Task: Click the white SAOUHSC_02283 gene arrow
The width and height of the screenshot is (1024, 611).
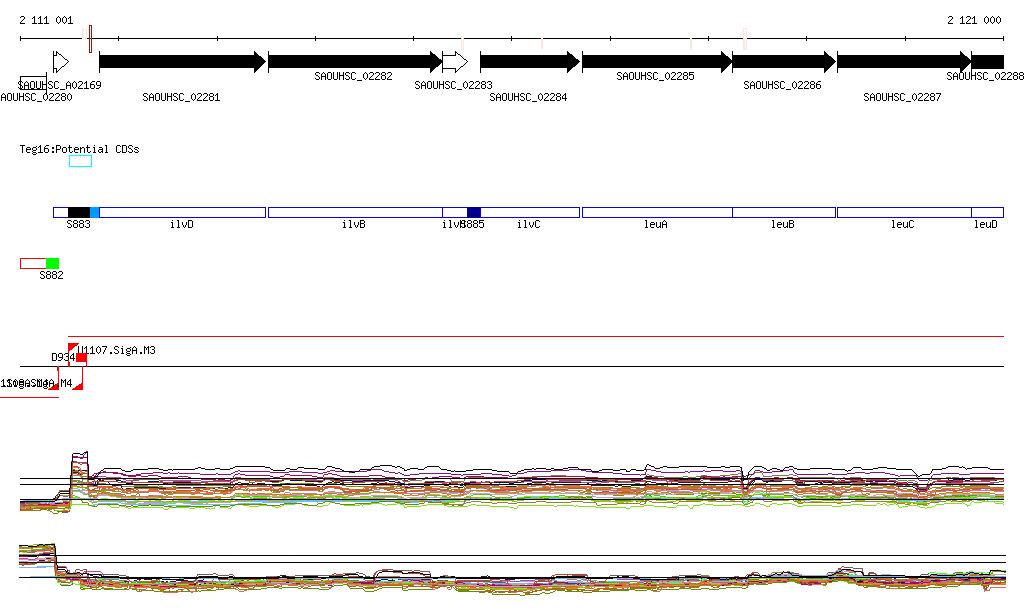Action: coord(455,62)
